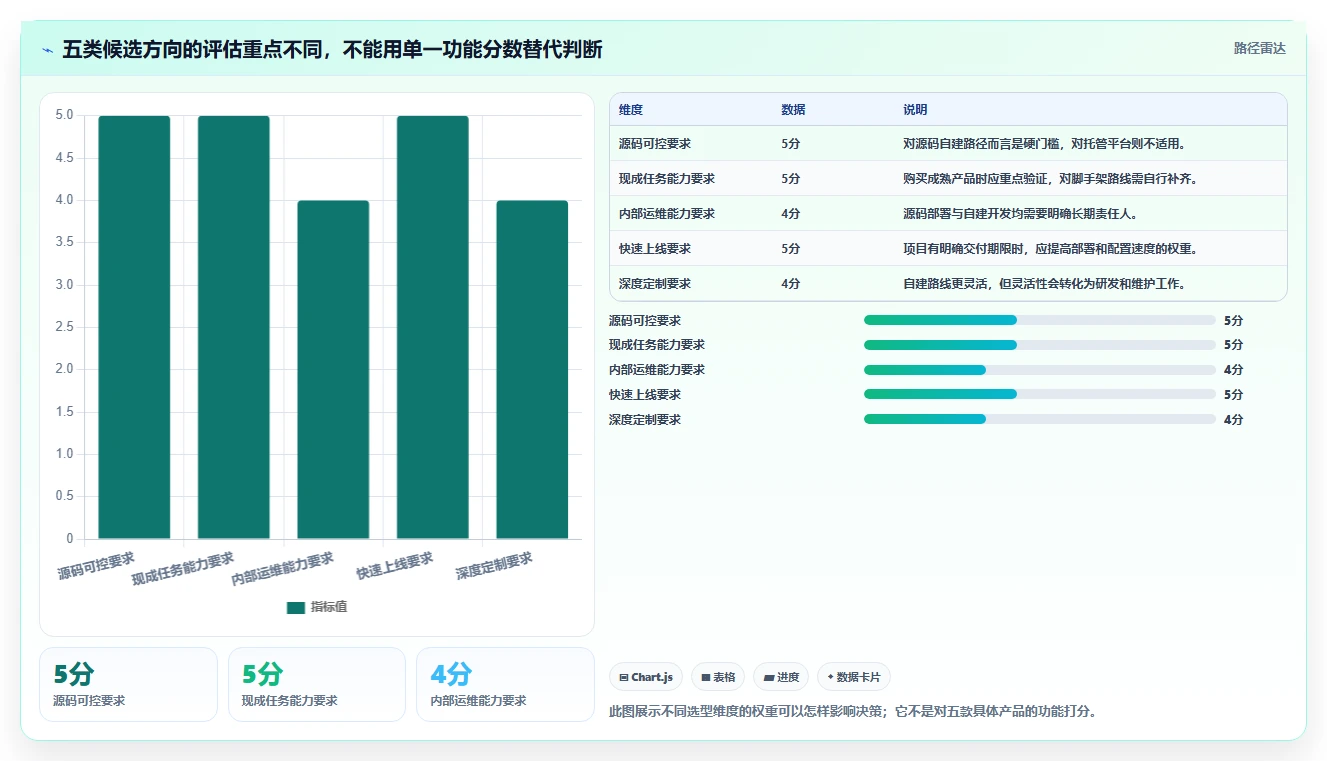Click the description starting 源码部署与自建开发
Screen dimensions: 1327x761
tap(1020, 213)
